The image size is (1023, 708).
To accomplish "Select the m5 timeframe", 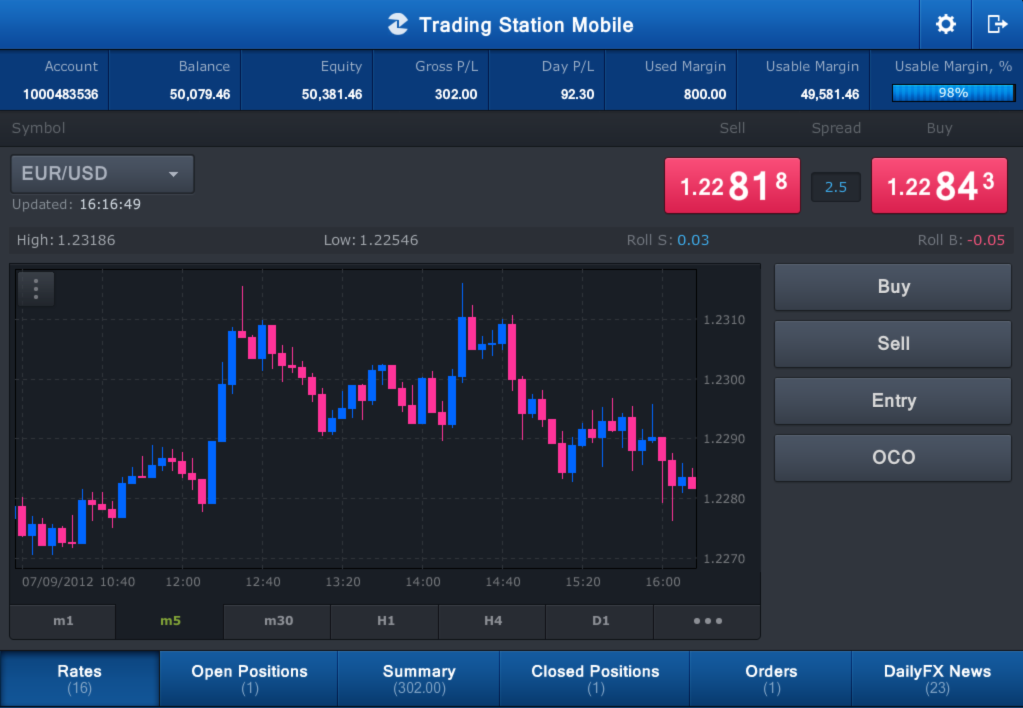I will (x=170, y=621).
